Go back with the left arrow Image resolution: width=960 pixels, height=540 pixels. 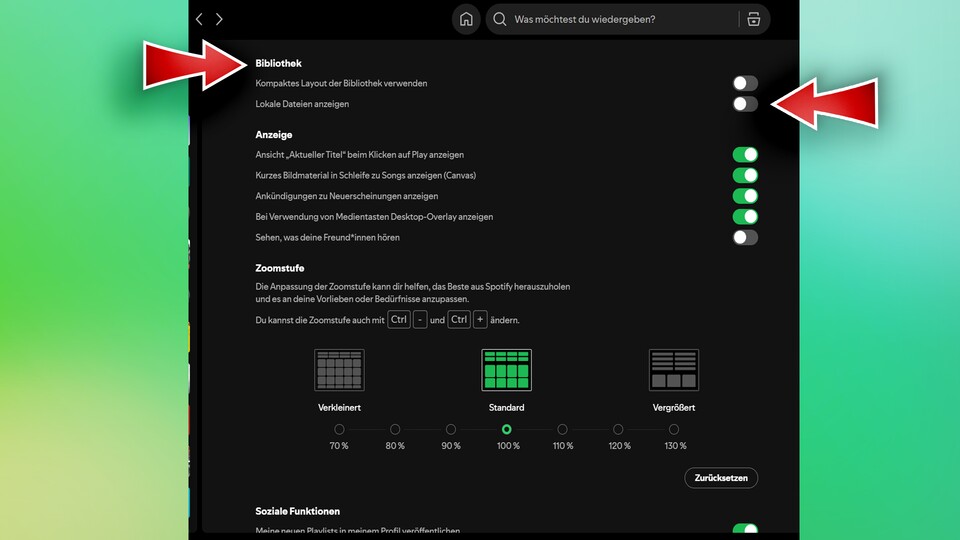[x=199, y=19]
